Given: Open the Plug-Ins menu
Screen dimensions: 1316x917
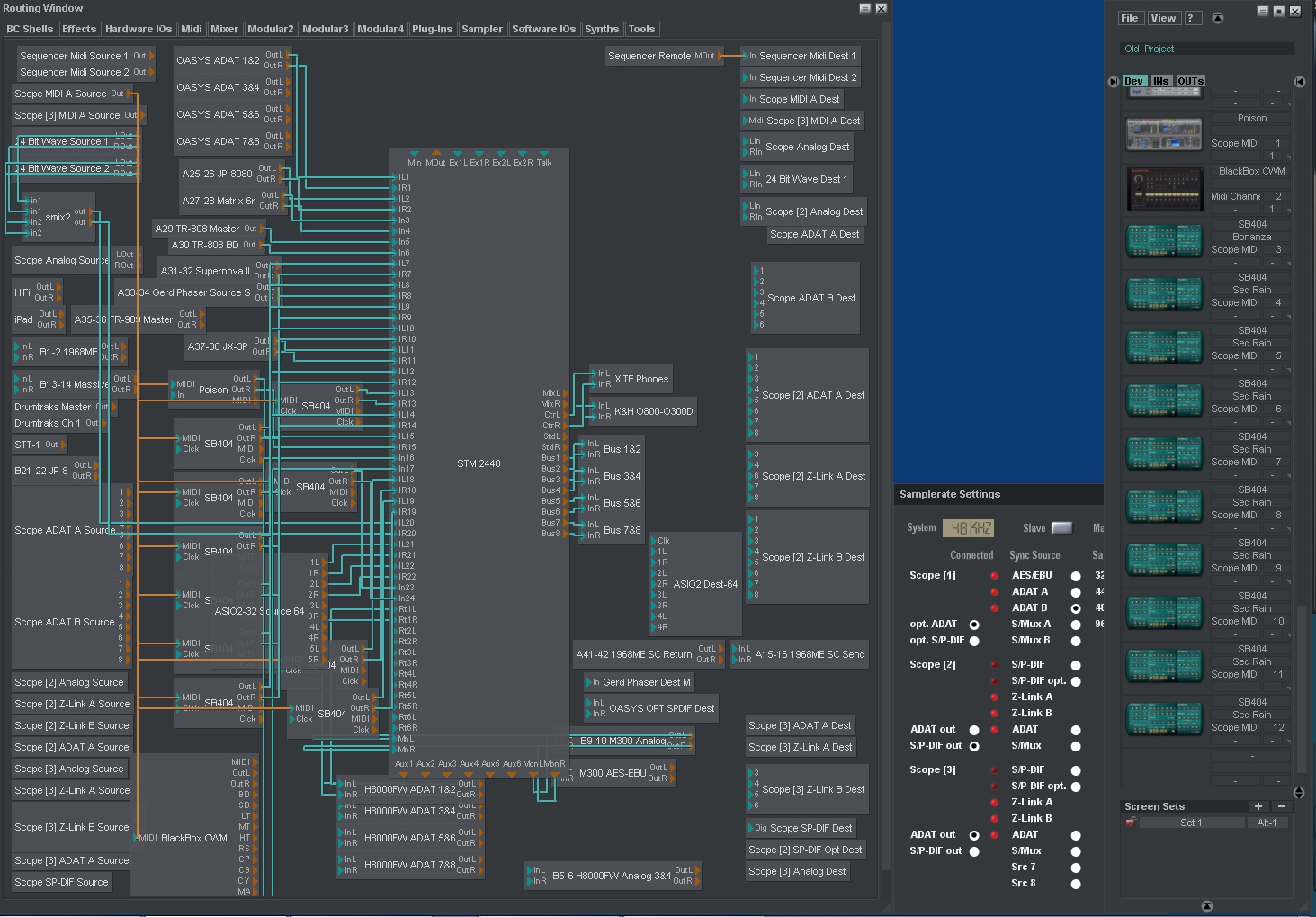Looking at the screenshot, I should [x=432, y=29].
